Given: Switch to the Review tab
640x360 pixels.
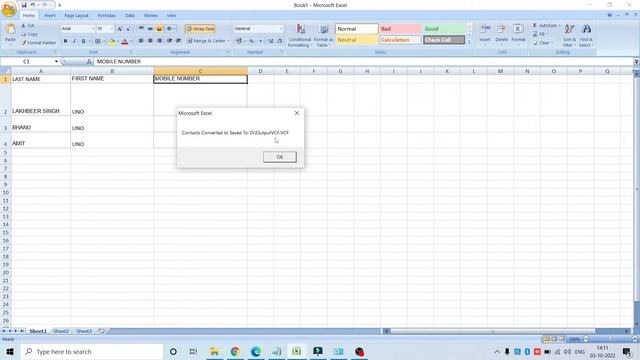Looking at the screenshot, I should (151, 16).
